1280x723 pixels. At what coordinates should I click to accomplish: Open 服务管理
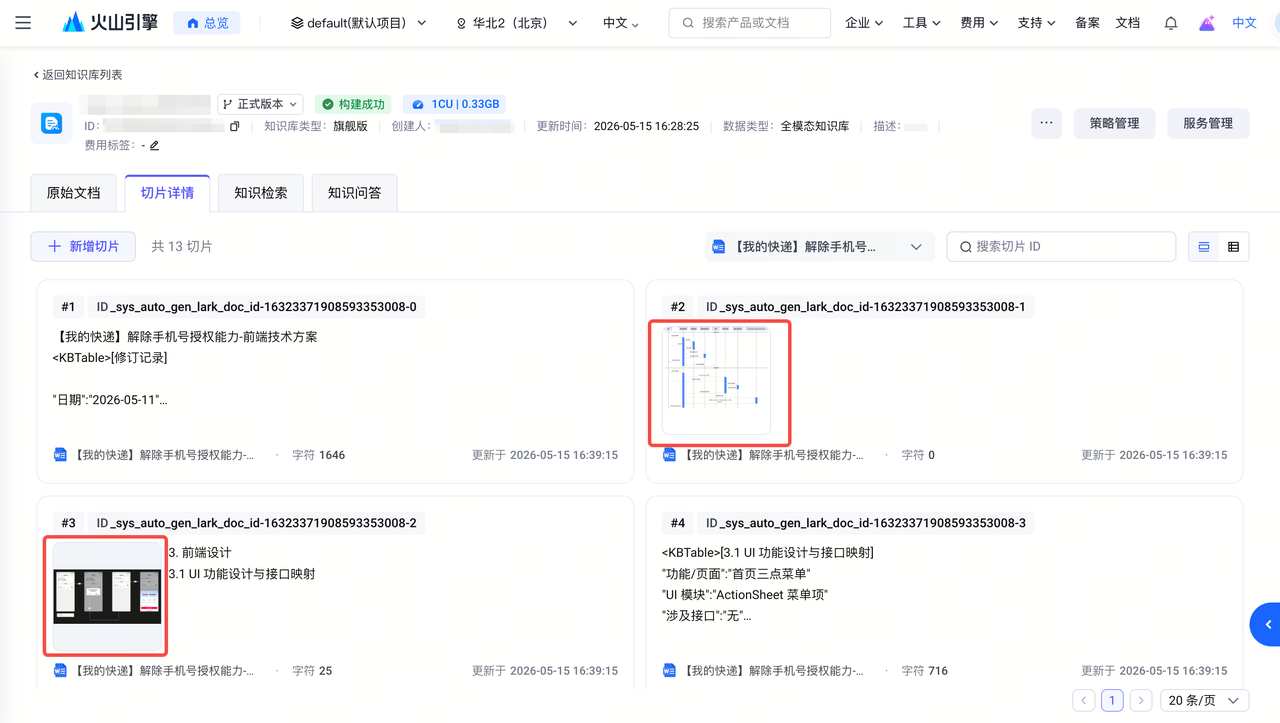pos(1208,123)
